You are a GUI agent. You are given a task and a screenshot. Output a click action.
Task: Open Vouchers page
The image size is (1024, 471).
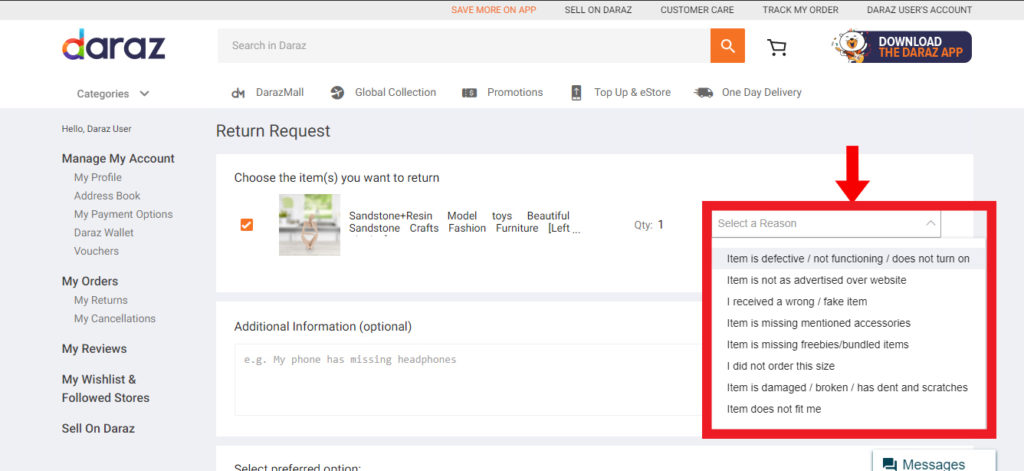(97, 251)
